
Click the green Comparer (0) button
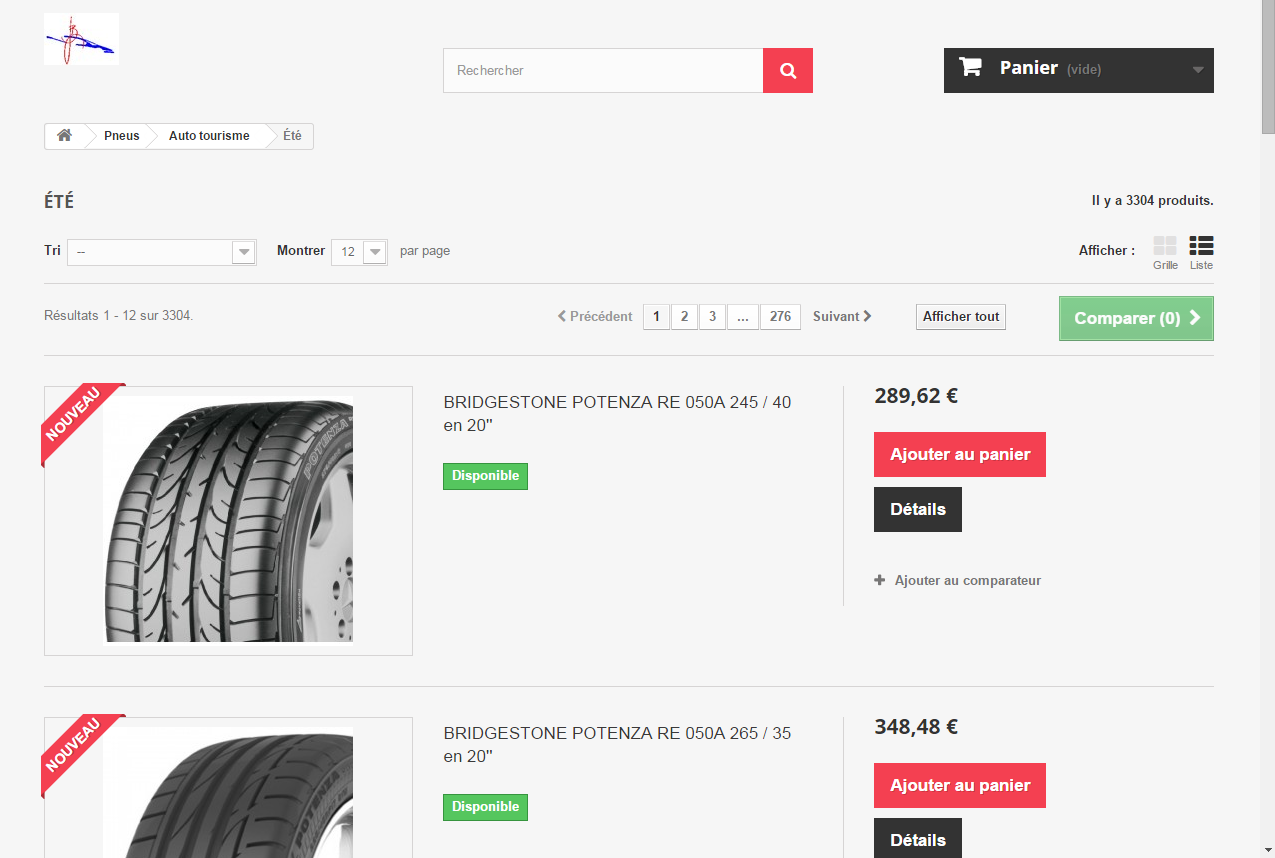(1136, 318)
